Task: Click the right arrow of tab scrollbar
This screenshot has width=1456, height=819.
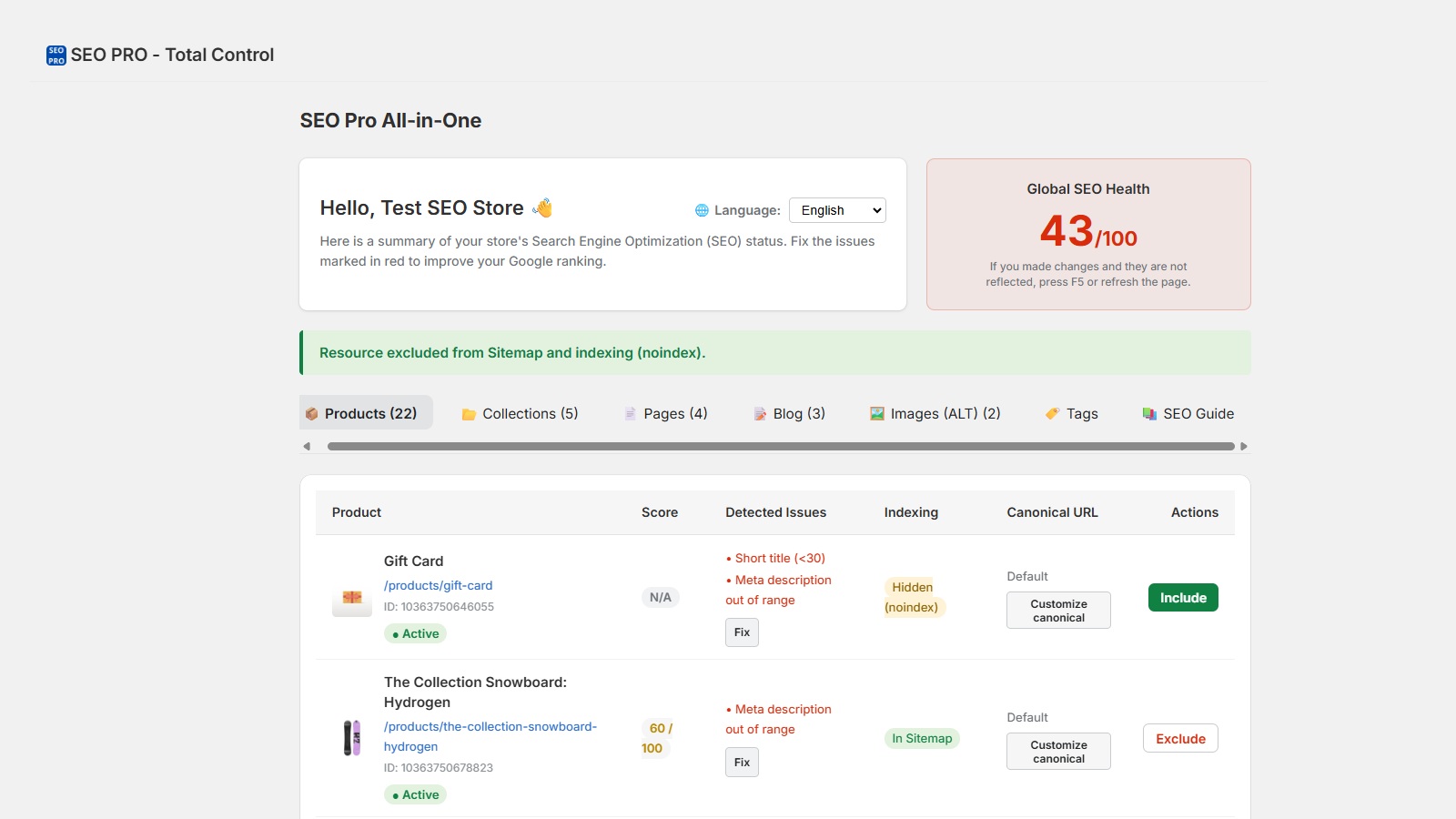Action: pos(1244,446)
